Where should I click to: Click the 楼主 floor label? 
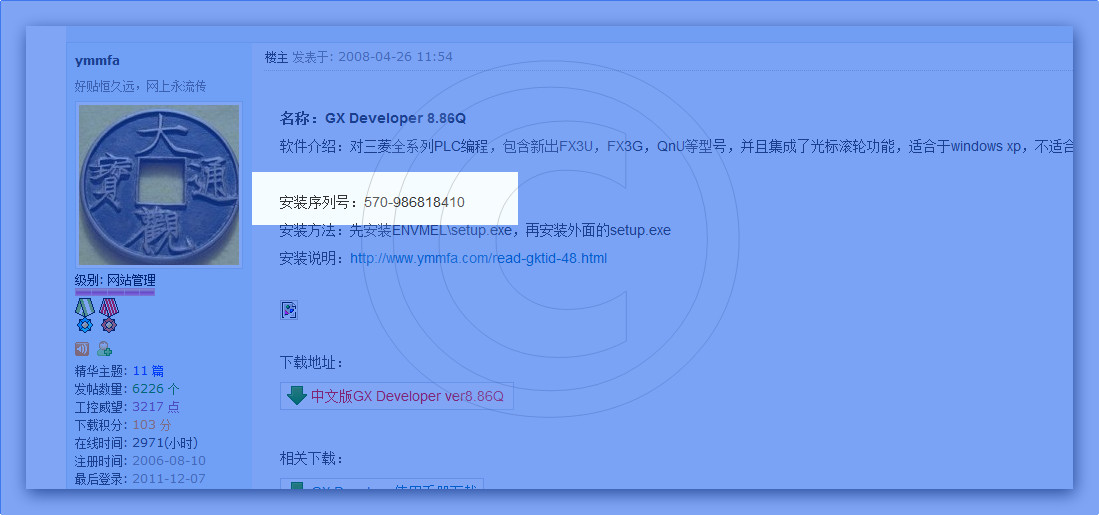click(276, 57)
